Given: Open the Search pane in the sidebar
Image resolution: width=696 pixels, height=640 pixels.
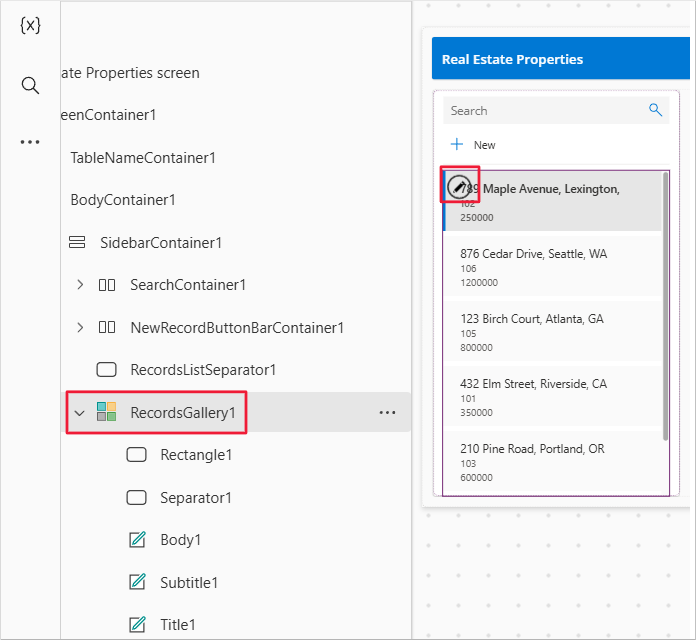Looking at the screenshot, I should click(x=30, y=85).
